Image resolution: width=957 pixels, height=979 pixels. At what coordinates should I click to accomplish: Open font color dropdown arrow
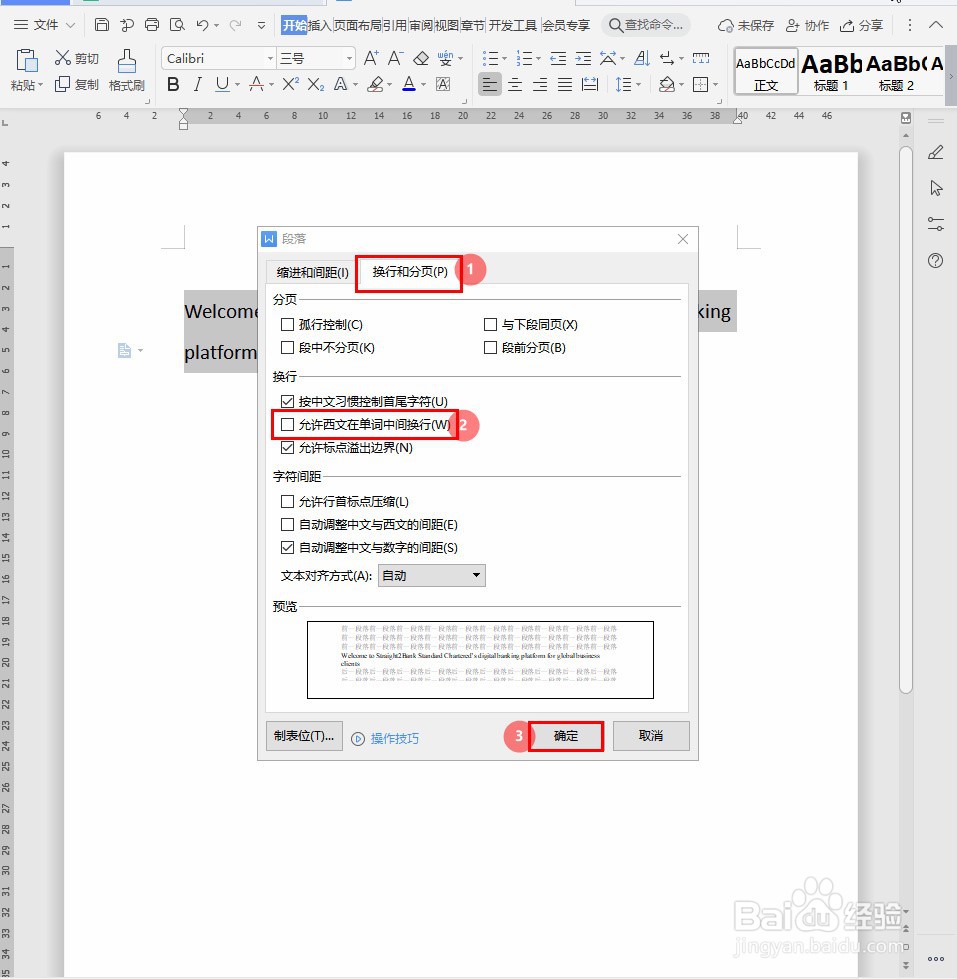tap(423, 85)
